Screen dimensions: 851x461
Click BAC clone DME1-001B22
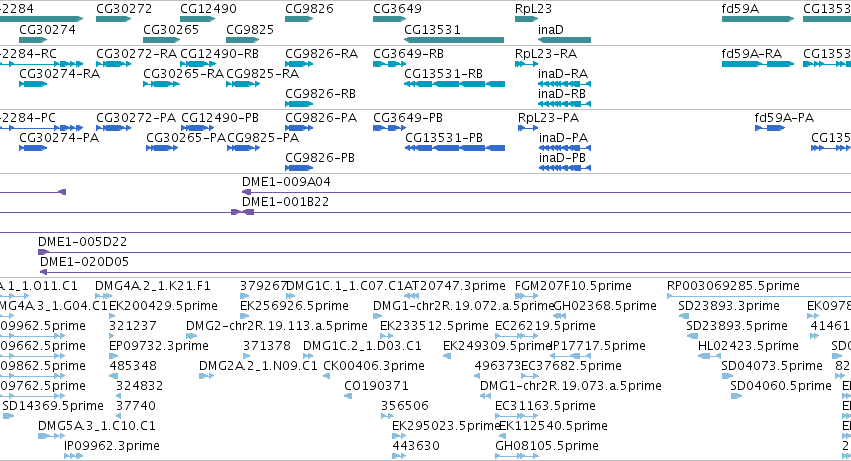[285, 202]
